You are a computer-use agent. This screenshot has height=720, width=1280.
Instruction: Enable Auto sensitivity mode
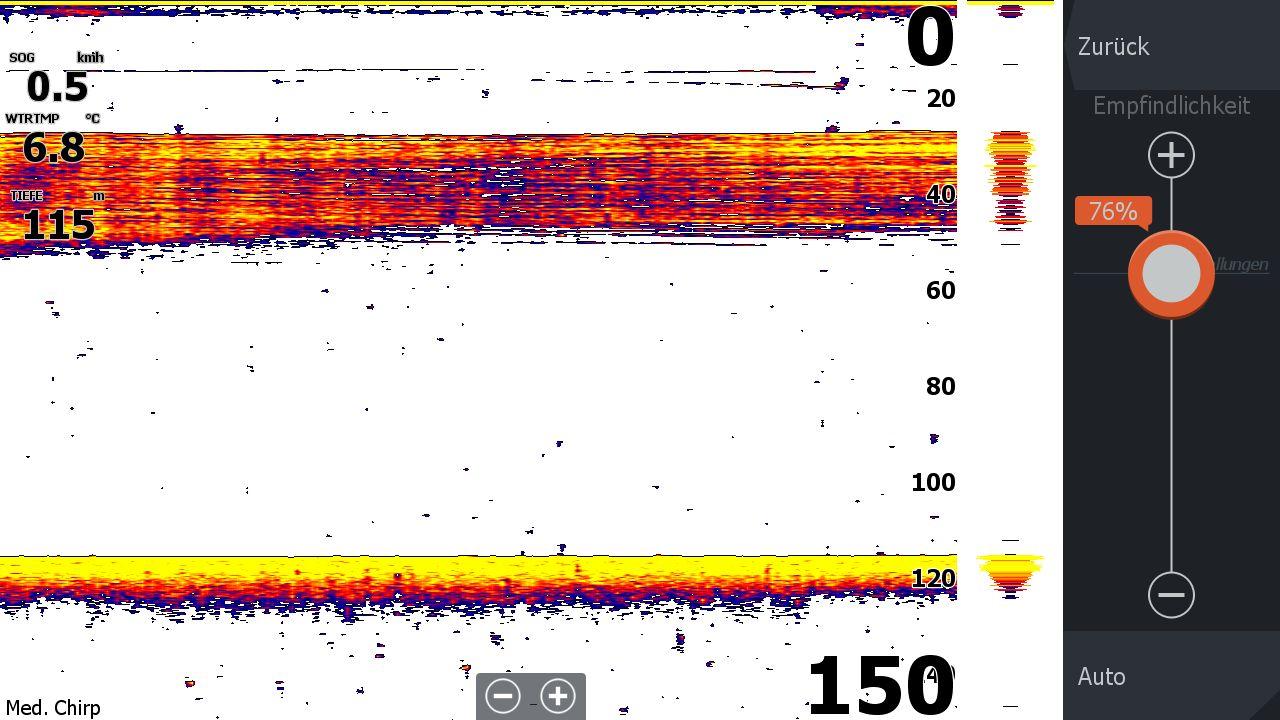click(1102, 677)
